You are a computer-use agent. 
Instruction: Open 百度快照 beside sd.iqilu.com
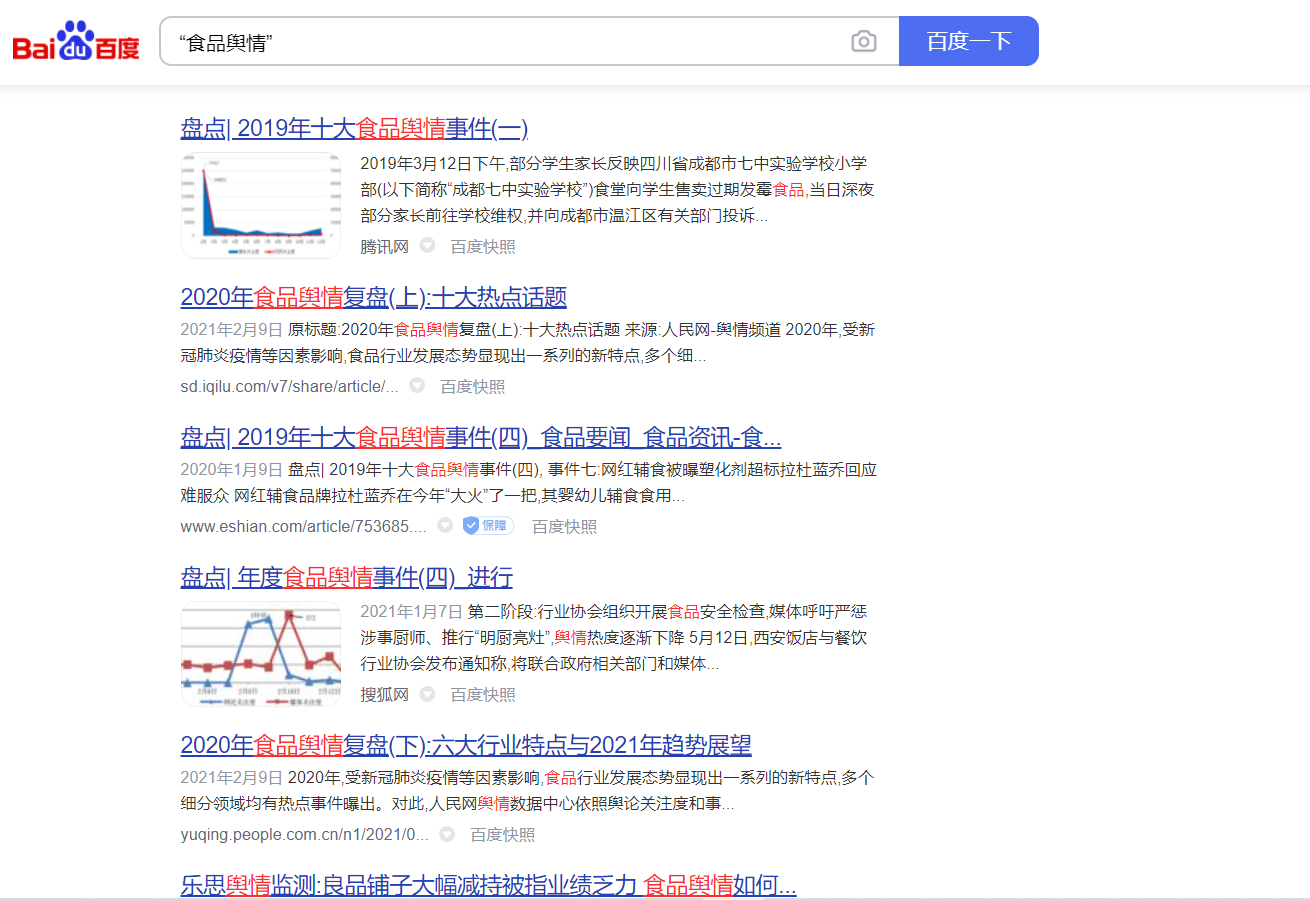473,386
